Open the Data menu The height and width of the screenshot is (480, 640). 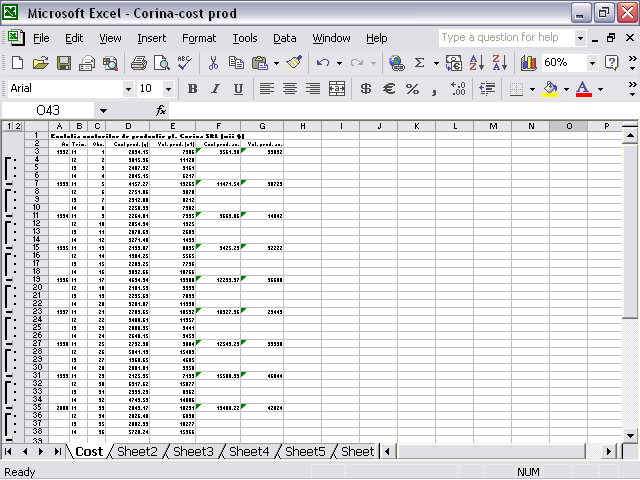coord(285,38)
